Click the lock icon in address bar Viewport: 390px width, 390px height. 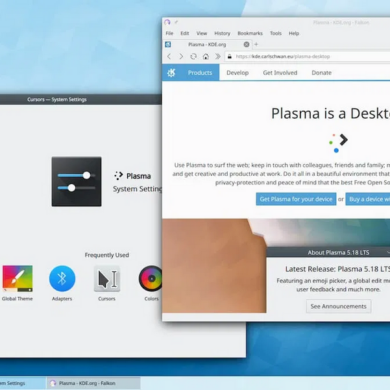click(x=229, y=56)
